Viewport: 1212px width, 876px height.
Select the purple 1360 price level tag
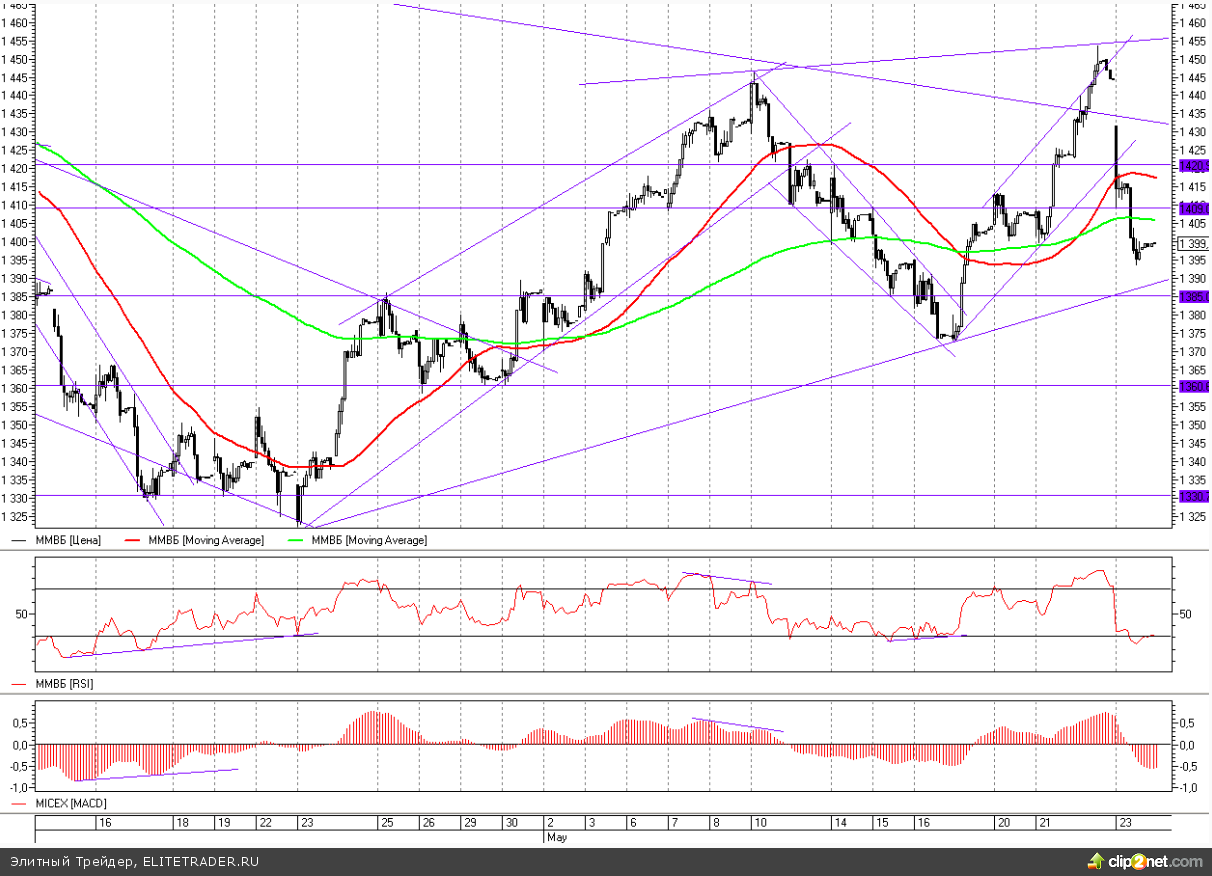[1192, 387]
